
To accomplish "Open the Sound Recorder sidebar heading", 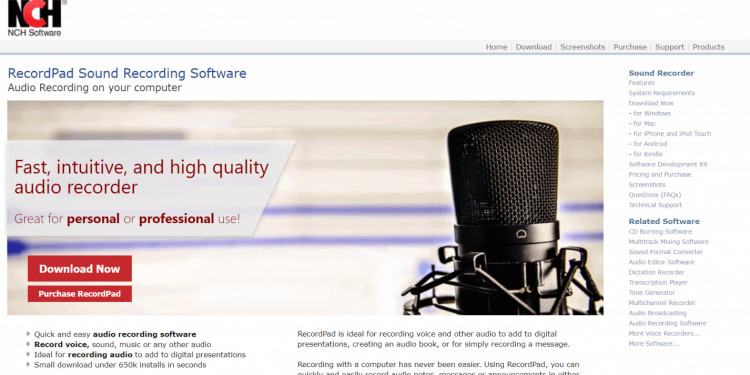I will click(661, 73).
